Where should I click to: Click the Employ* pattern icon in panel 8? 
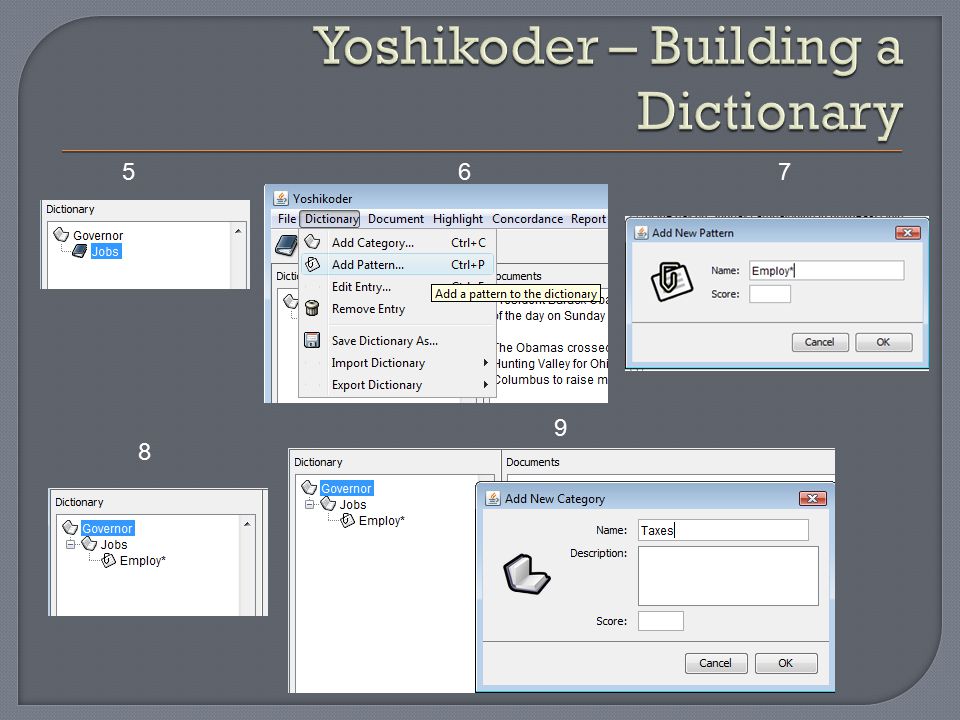pyautogui.click(x=108, y=560)
